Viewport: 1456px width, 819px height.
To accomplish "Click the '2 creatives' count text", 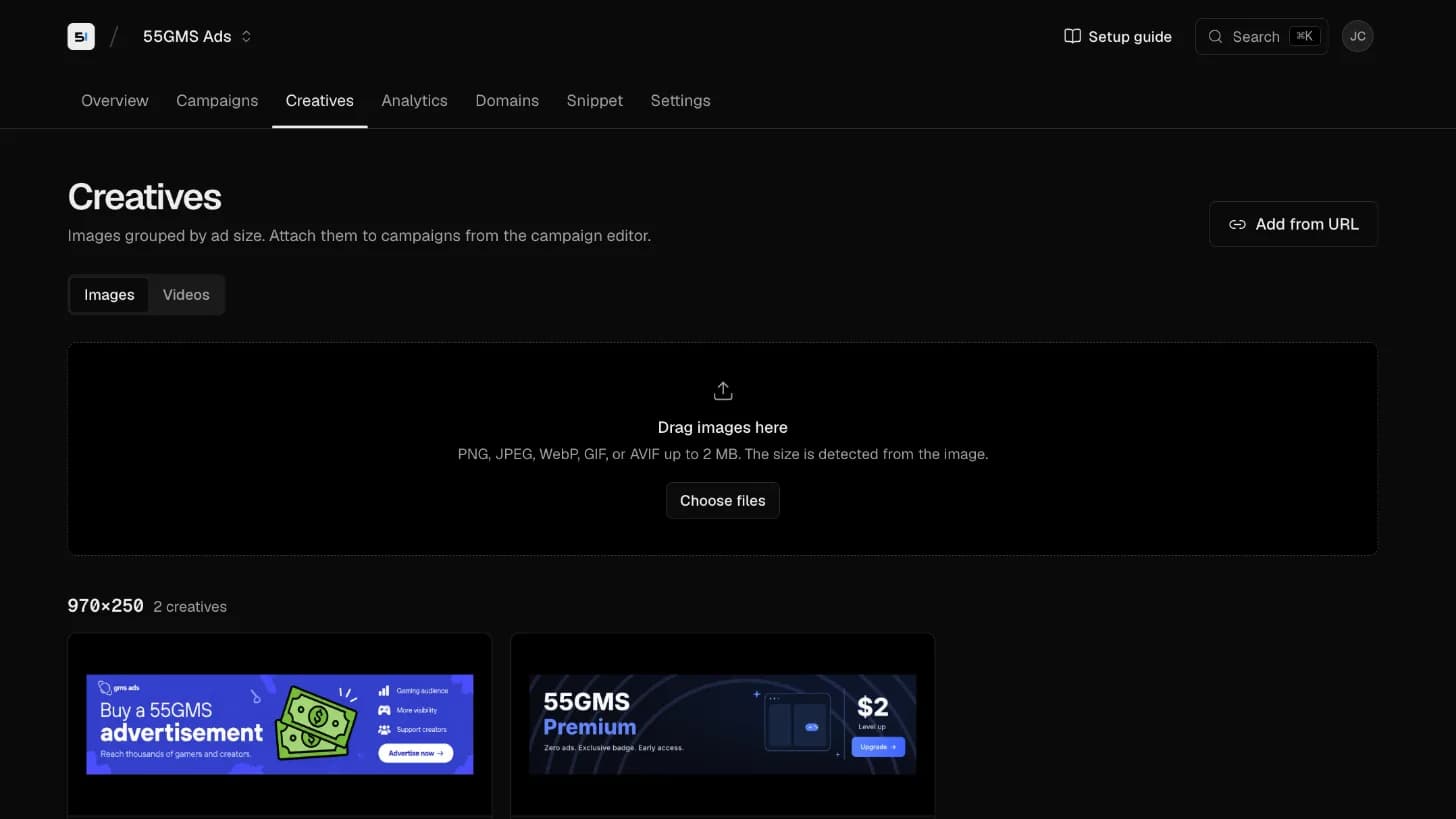I will (190, 607).
